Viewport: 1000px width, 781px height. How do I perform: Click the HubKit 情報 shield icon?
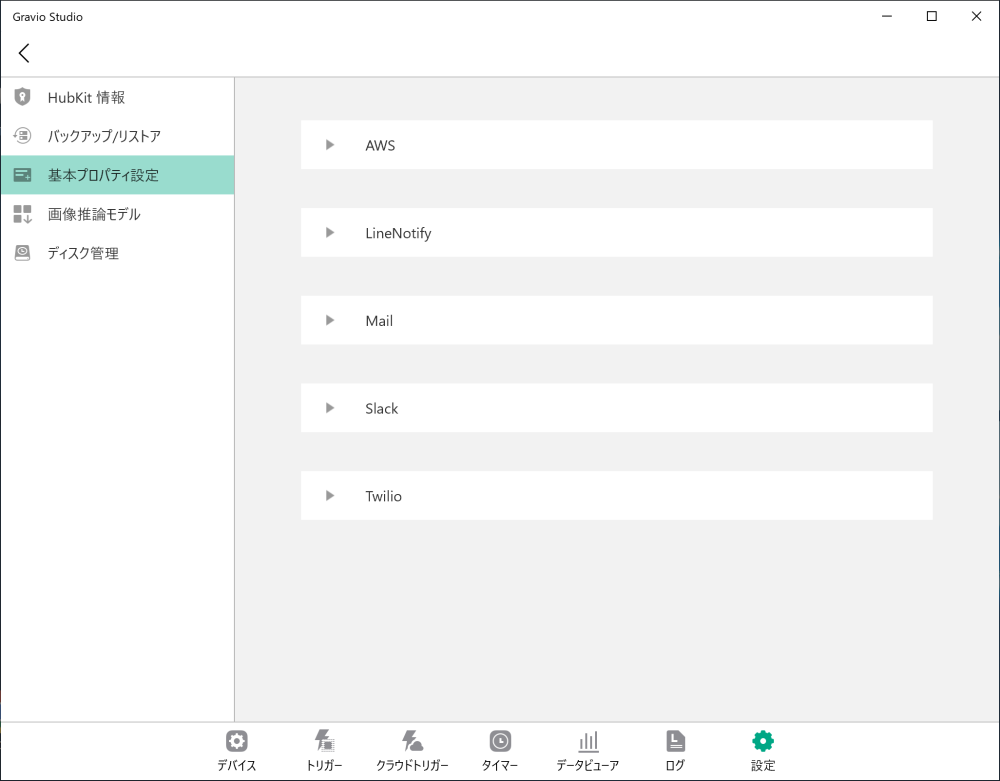click(x=22, y=97)
